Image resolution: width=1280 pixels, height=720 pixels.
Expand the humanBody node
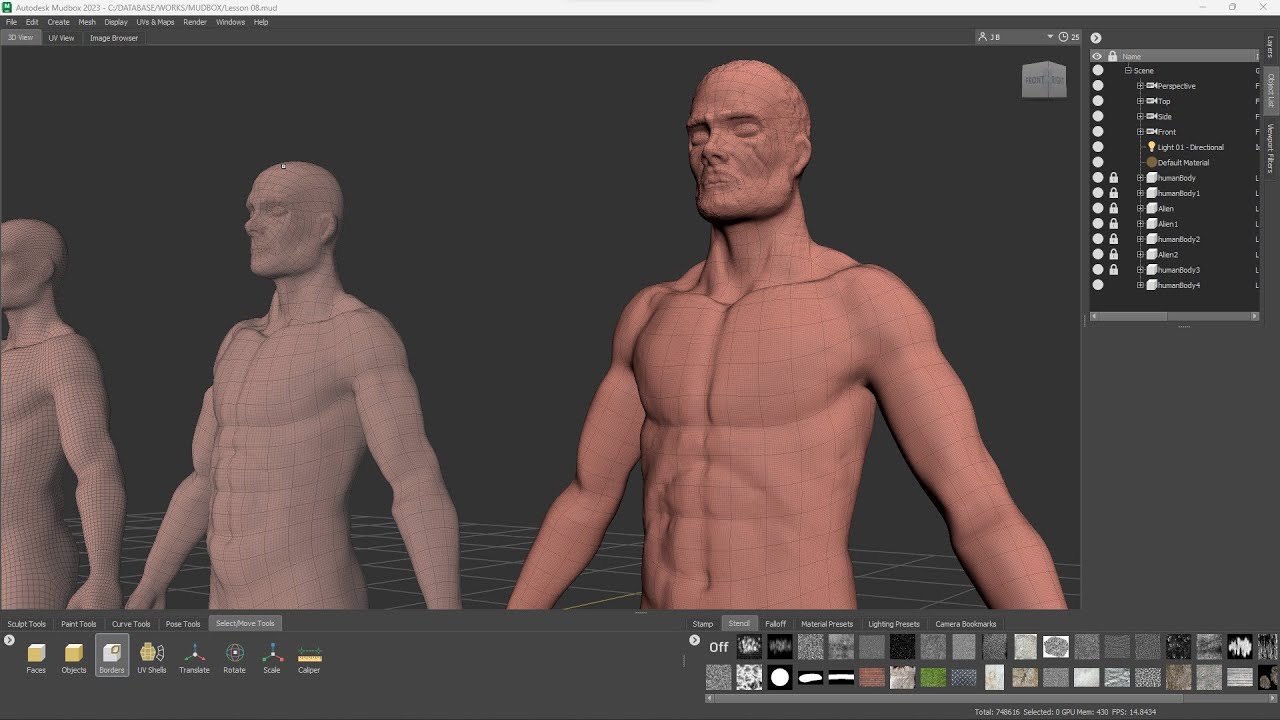pyautogui.click(x=1140, y=178)
